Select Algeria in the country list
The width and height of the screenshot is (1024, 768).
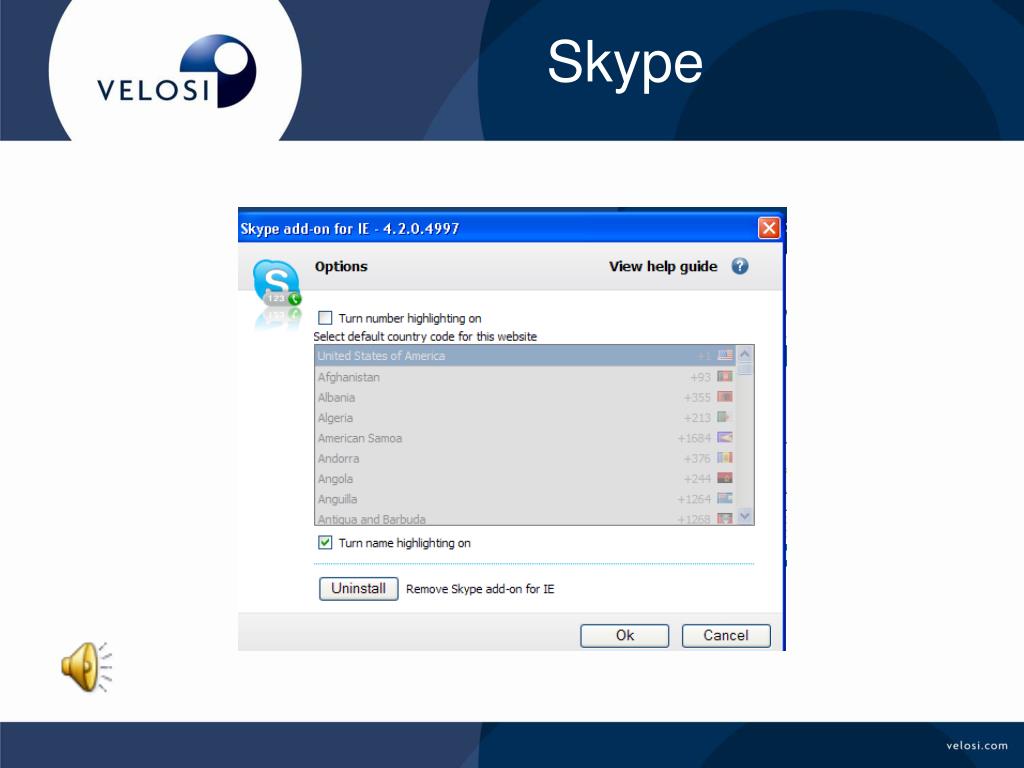[x=526, y=417]
